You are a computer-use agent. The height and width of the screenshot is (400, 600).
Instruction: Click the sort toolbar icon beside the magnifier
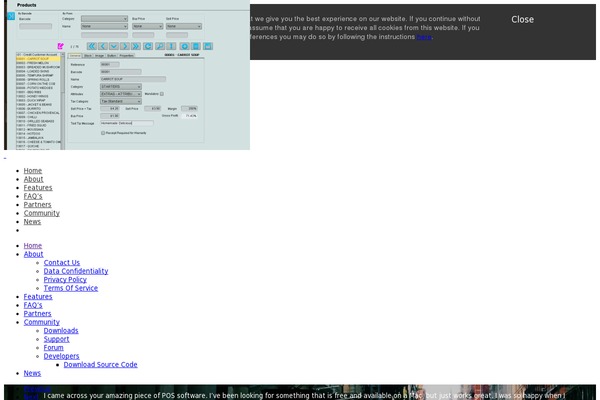[x=171, y=46]
